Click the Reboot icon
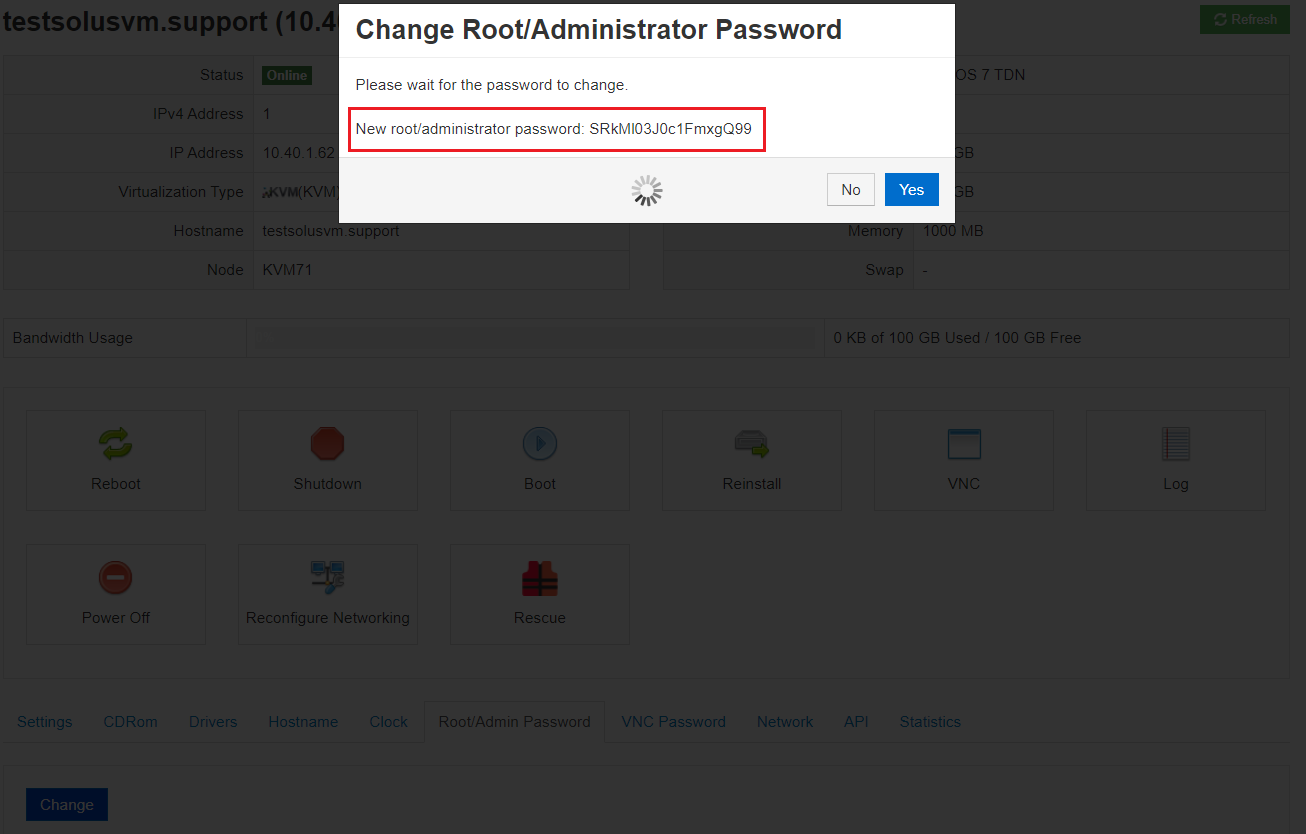The image size is (1306, 834). 116,443
